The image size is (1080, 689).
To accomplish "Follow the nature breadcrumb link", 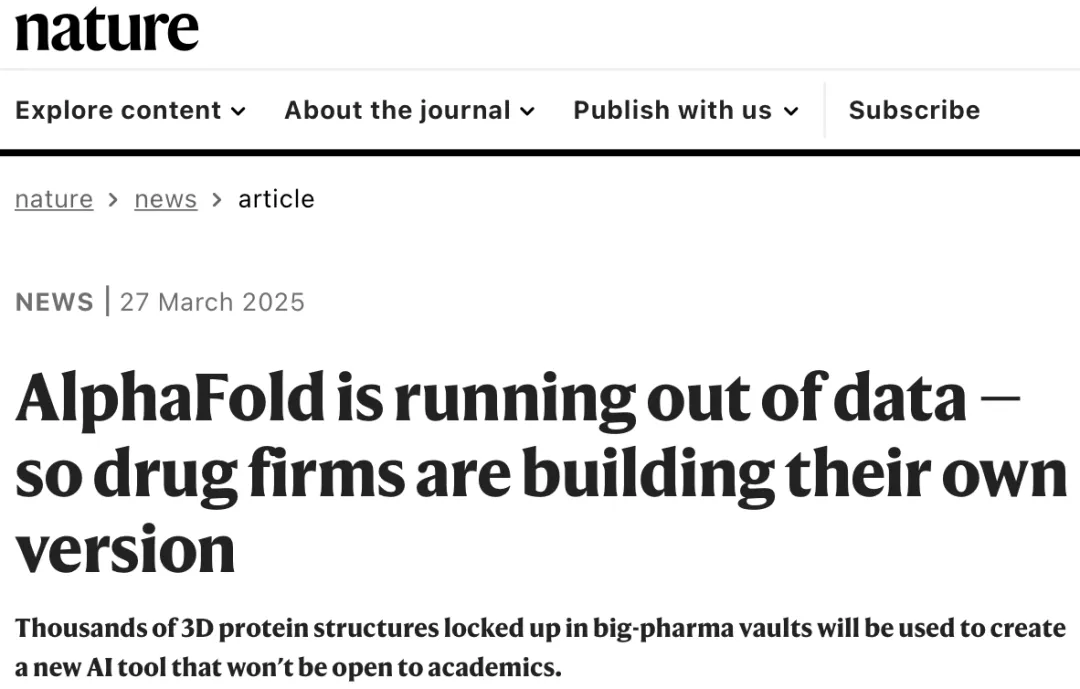I will 54,199.
